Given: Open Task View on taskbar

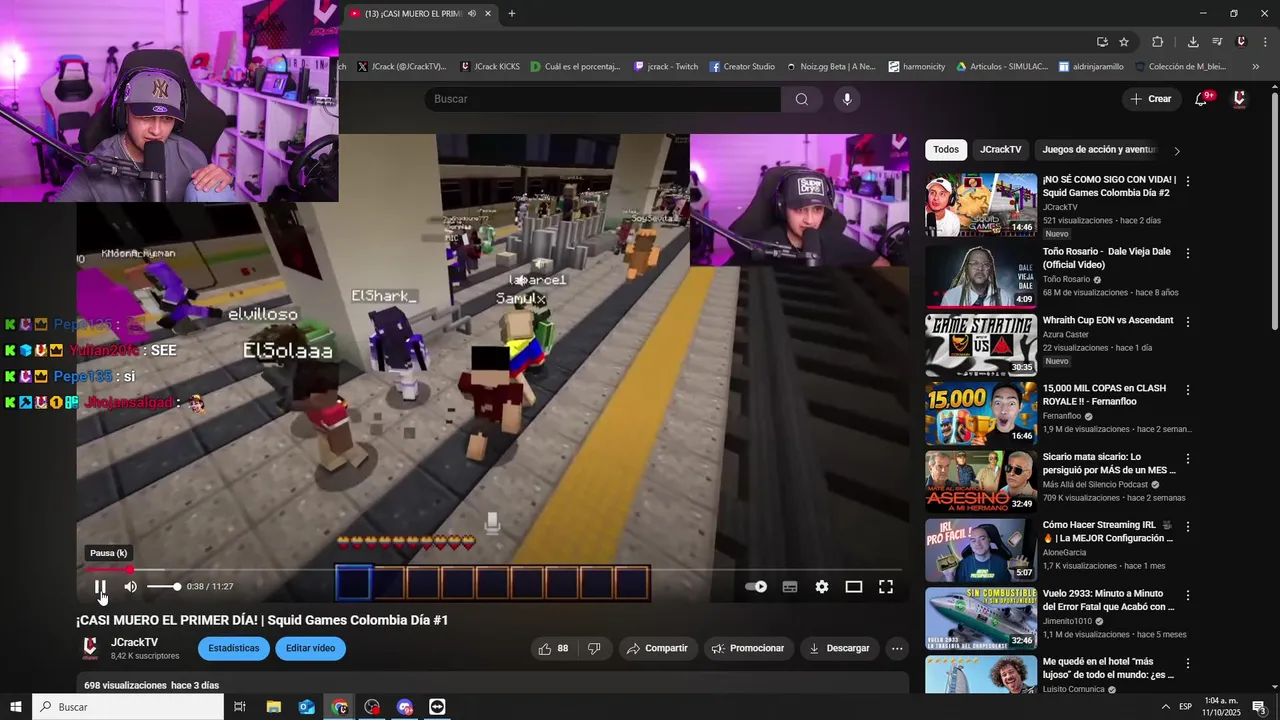Looking at the screenshot, I should tap(240, 707).
